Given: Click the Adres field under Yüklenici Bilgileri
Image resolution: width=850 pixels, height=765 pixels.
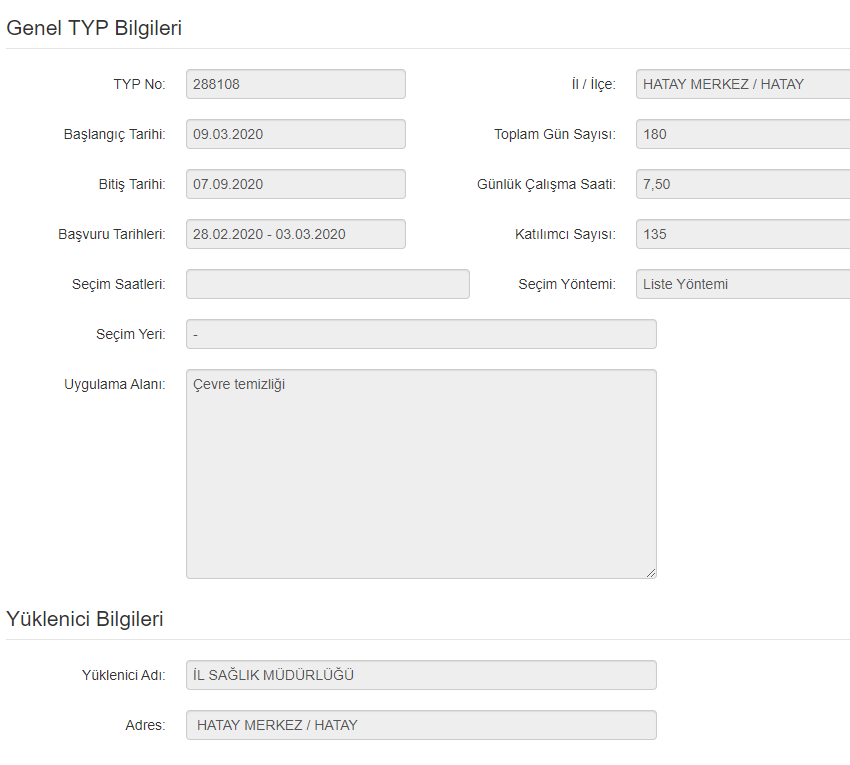Looking at the screenshot, I should pyautogui.click(x=421, y=725).
